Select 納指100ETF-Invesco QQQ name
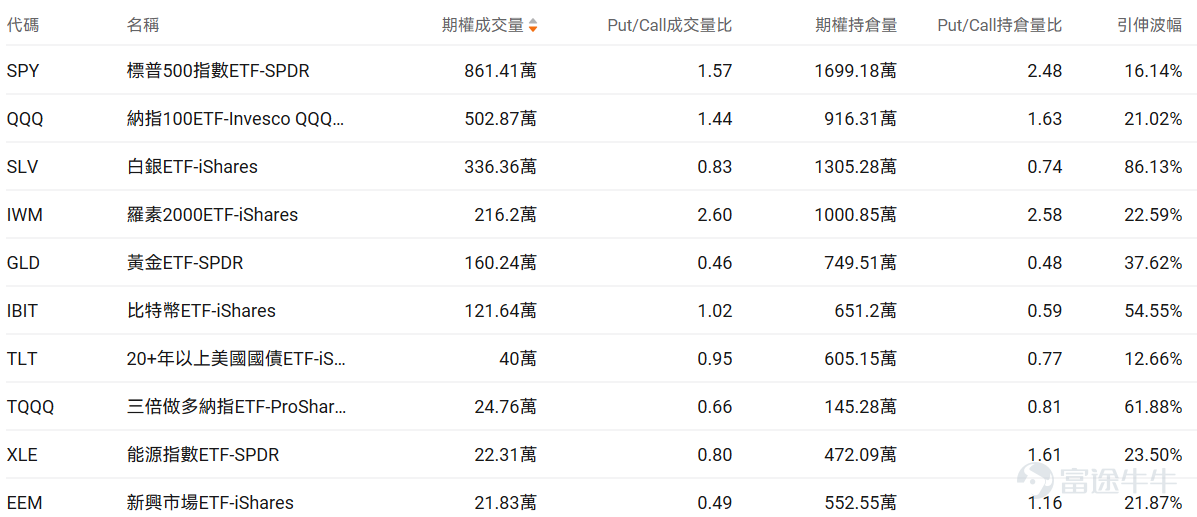Viewport: 1197px width, 517px height. tap(236, 119)
